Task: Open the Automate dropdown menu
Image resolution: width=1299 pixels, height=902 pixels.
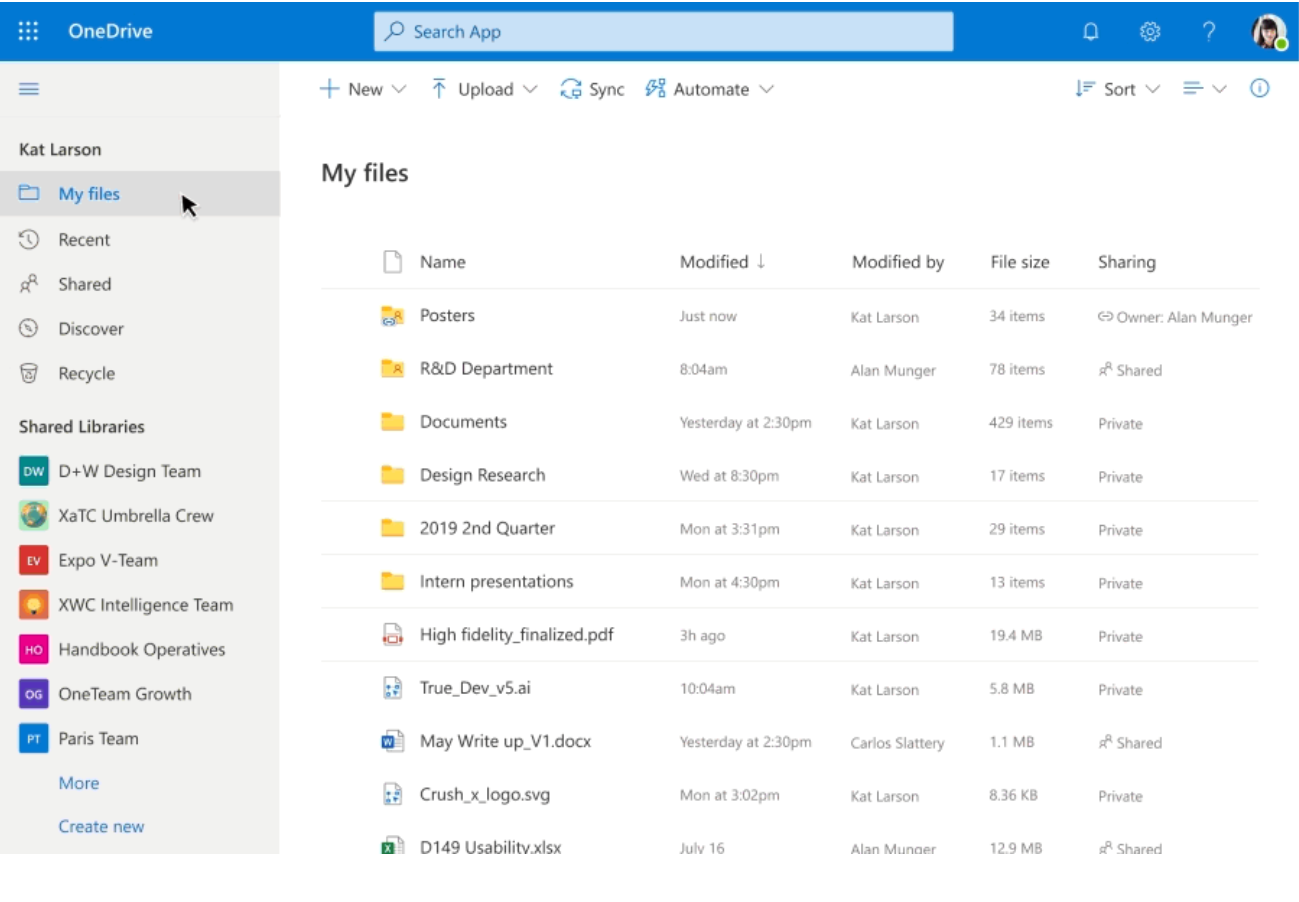Action: [x=710, y=89]
